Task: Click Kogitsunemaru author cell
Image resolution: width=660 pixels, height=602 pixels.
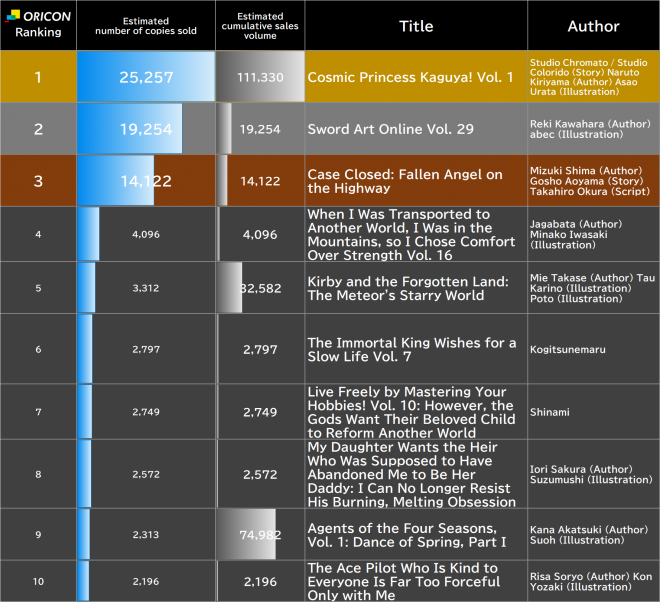Action: pos(593,349)
